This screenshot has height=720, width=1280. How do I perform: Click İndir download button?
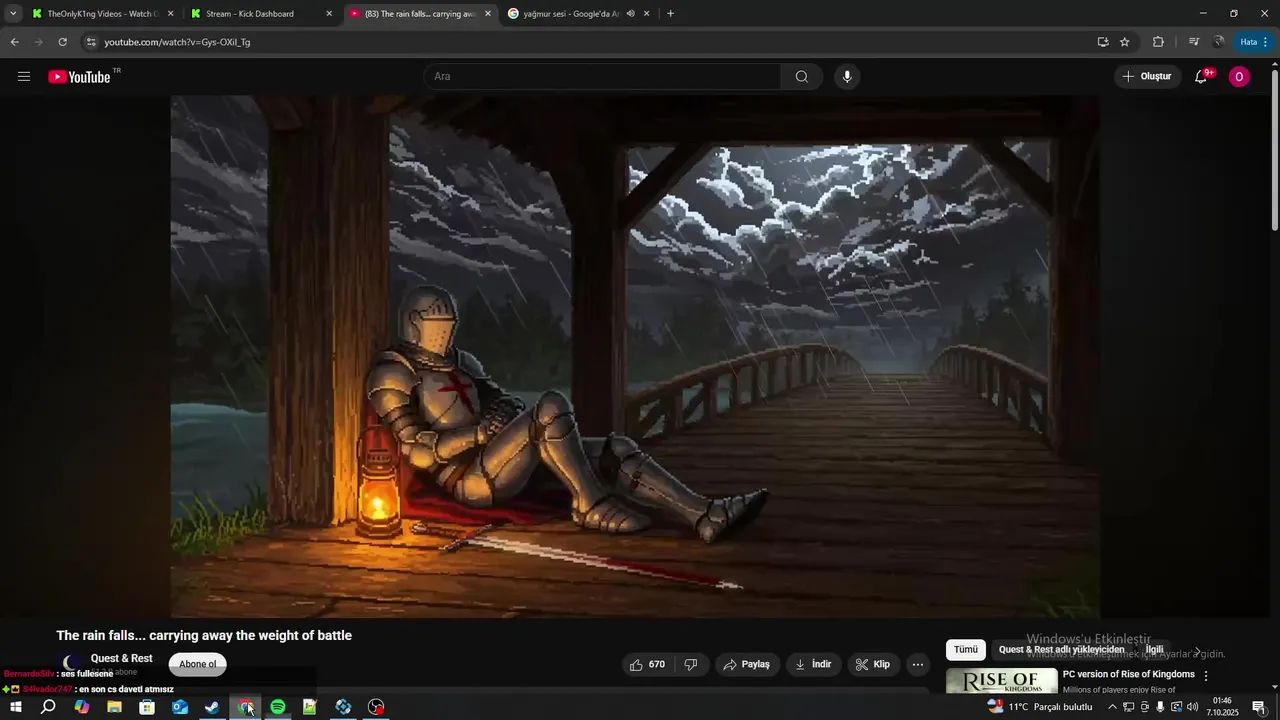pyautogui.click(x=814, y=664)
